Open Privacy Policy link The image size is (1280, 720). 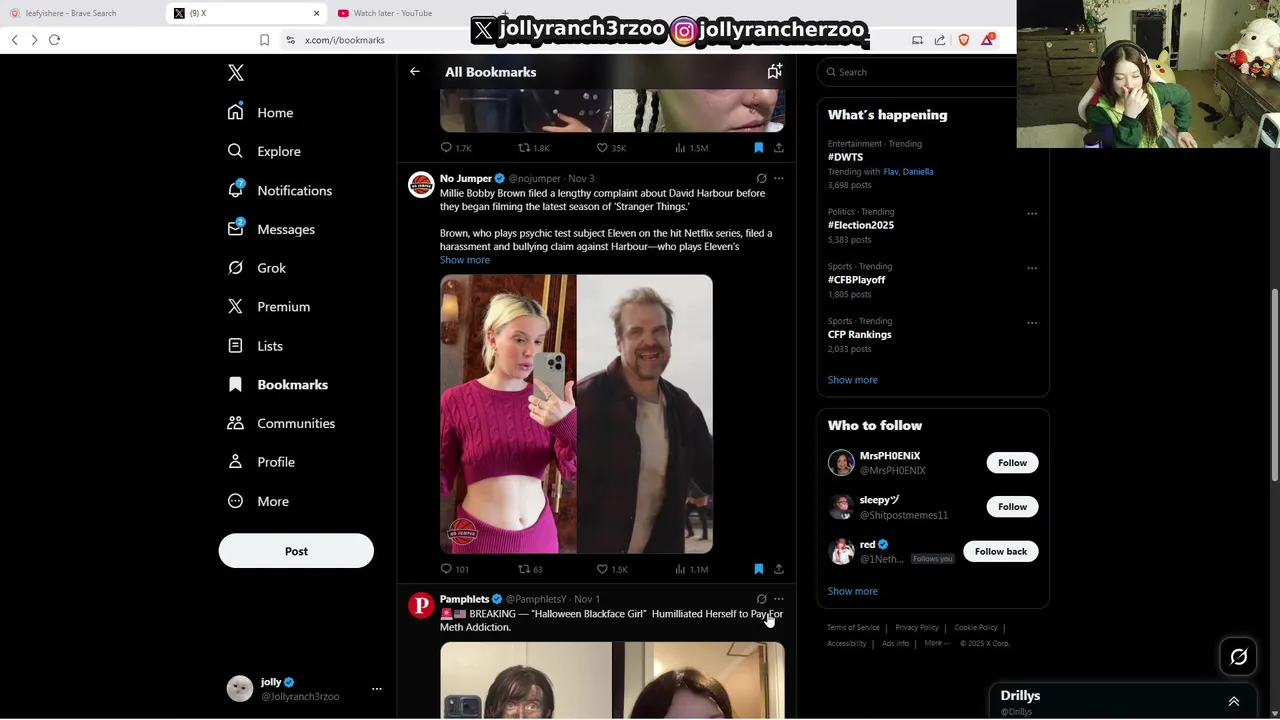click(x=917, y=628)
